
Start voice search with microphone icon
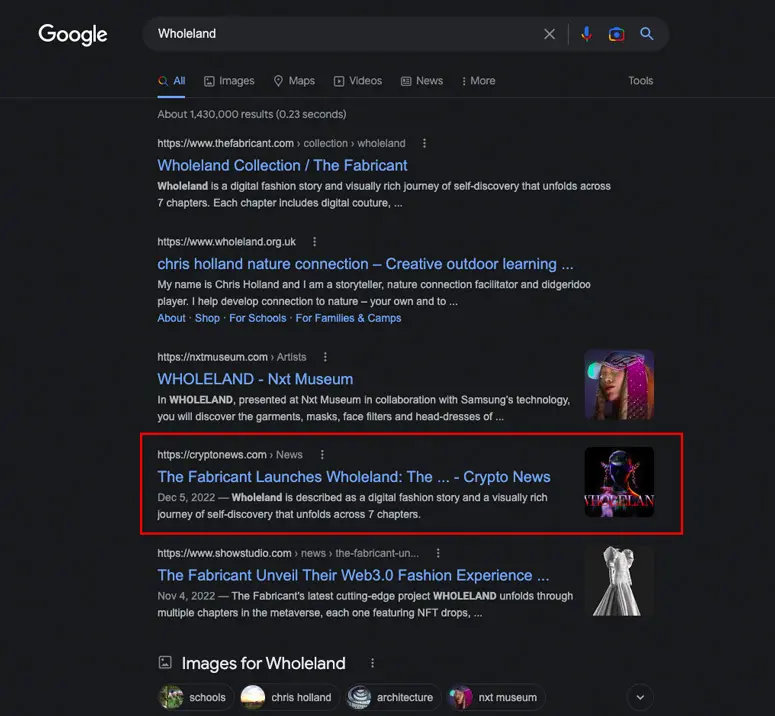pyautogui.click(x=586, y=34)
